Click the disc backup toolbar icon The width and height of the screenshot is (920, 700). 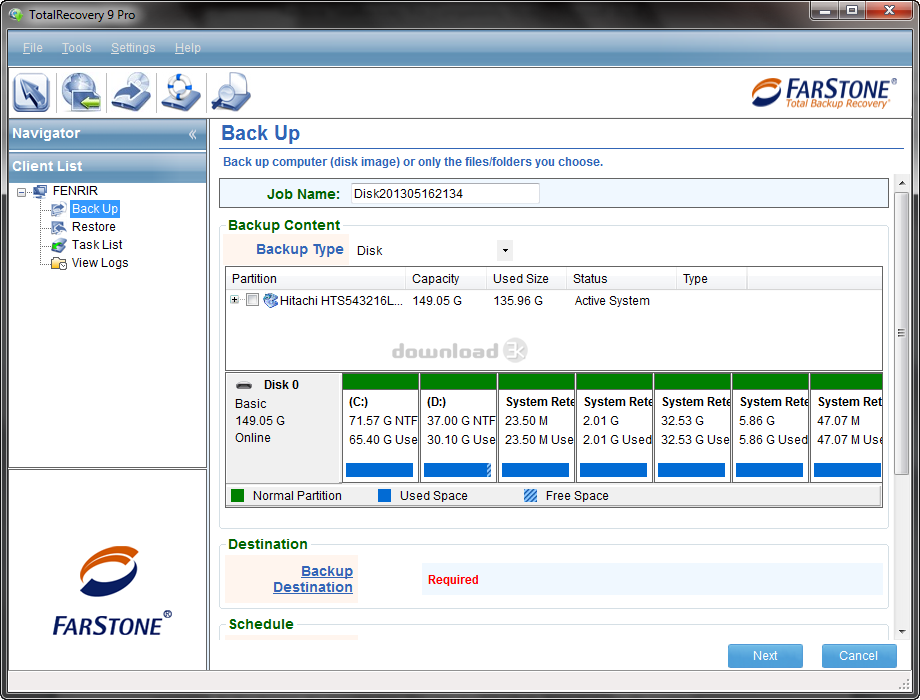(x=130, y=93)
